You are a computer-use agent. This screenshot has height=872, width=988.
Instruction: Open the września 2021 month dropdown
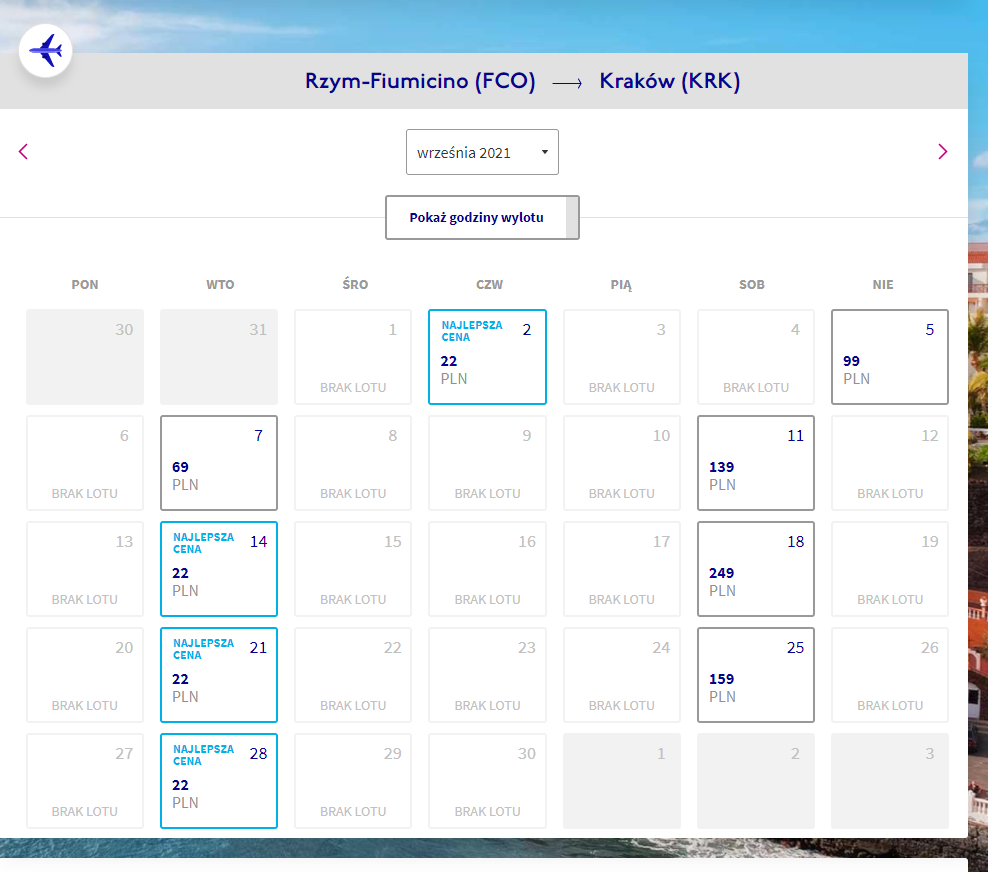[482, 152]
